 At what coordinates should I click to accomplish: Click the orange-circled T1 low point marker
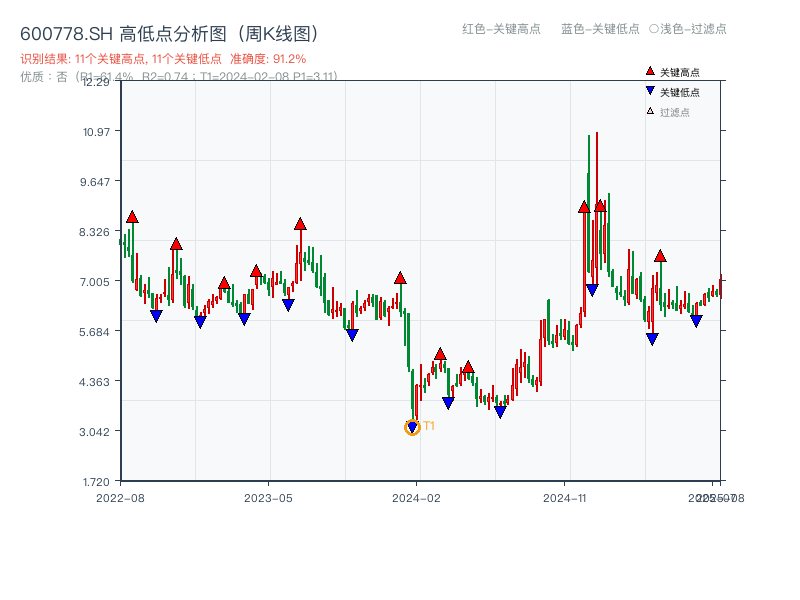tap(412, 428)
